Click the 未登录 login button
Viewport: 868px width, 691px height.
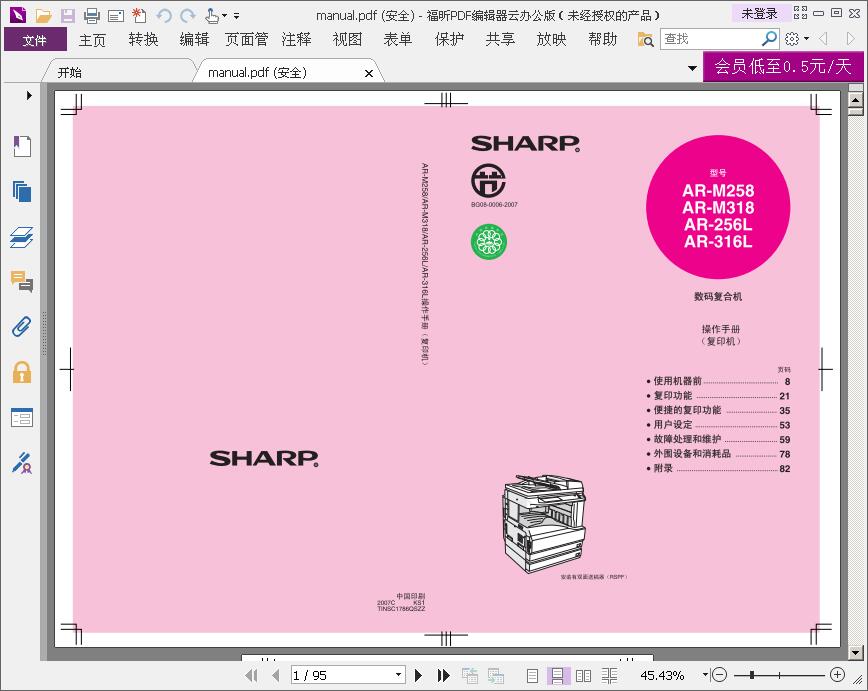759,14
